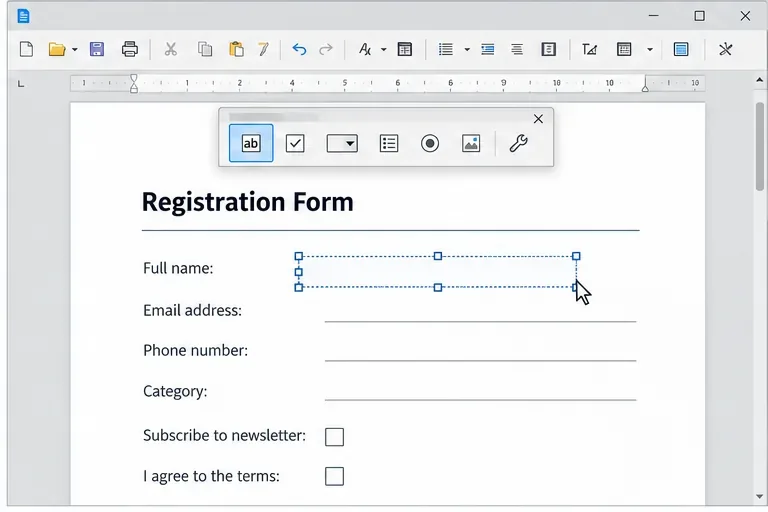The height and width of the screenshot is (512, 768).
Task: Cut selection with the scissors icon
Action: tap(170, 49)
